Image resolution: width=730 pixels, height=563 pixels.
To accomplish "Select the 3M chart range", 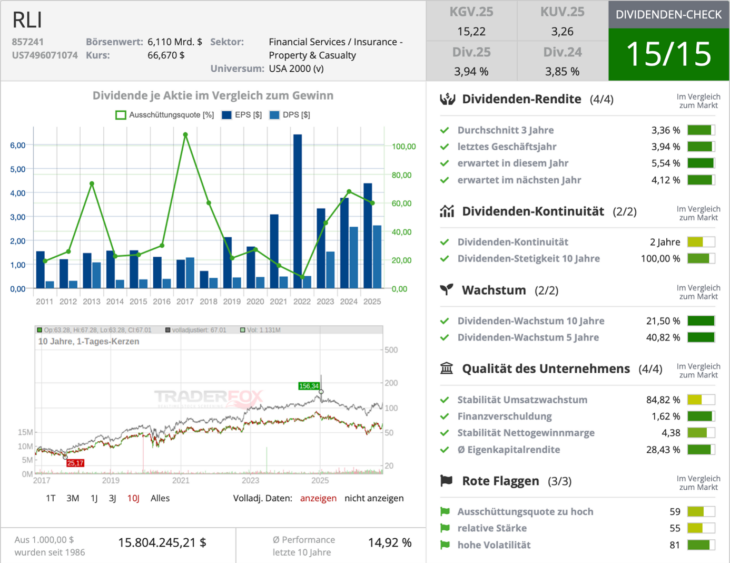I will point(73,498).
